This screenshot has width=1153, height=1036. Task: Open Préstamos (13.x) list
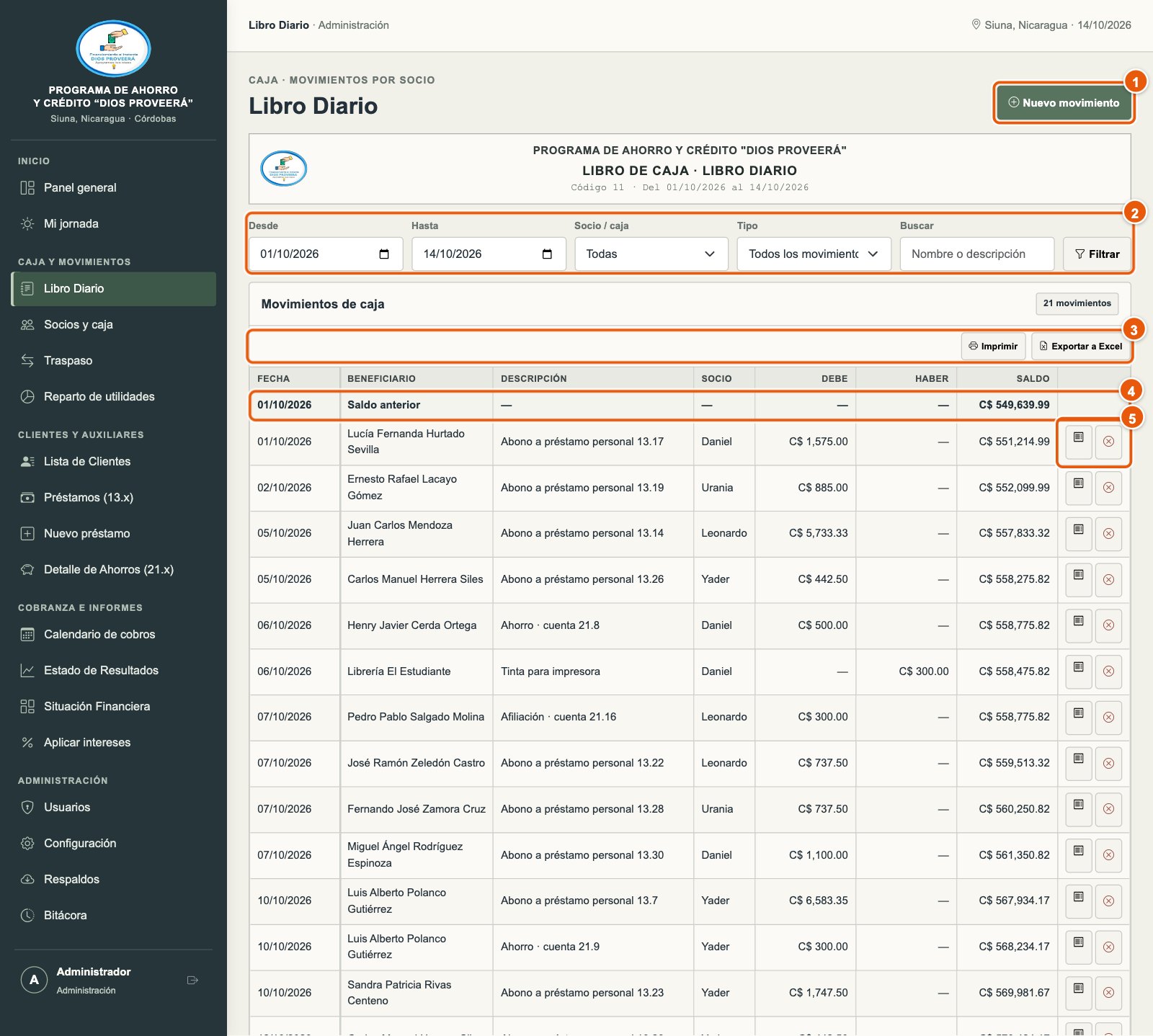(113, 498)
